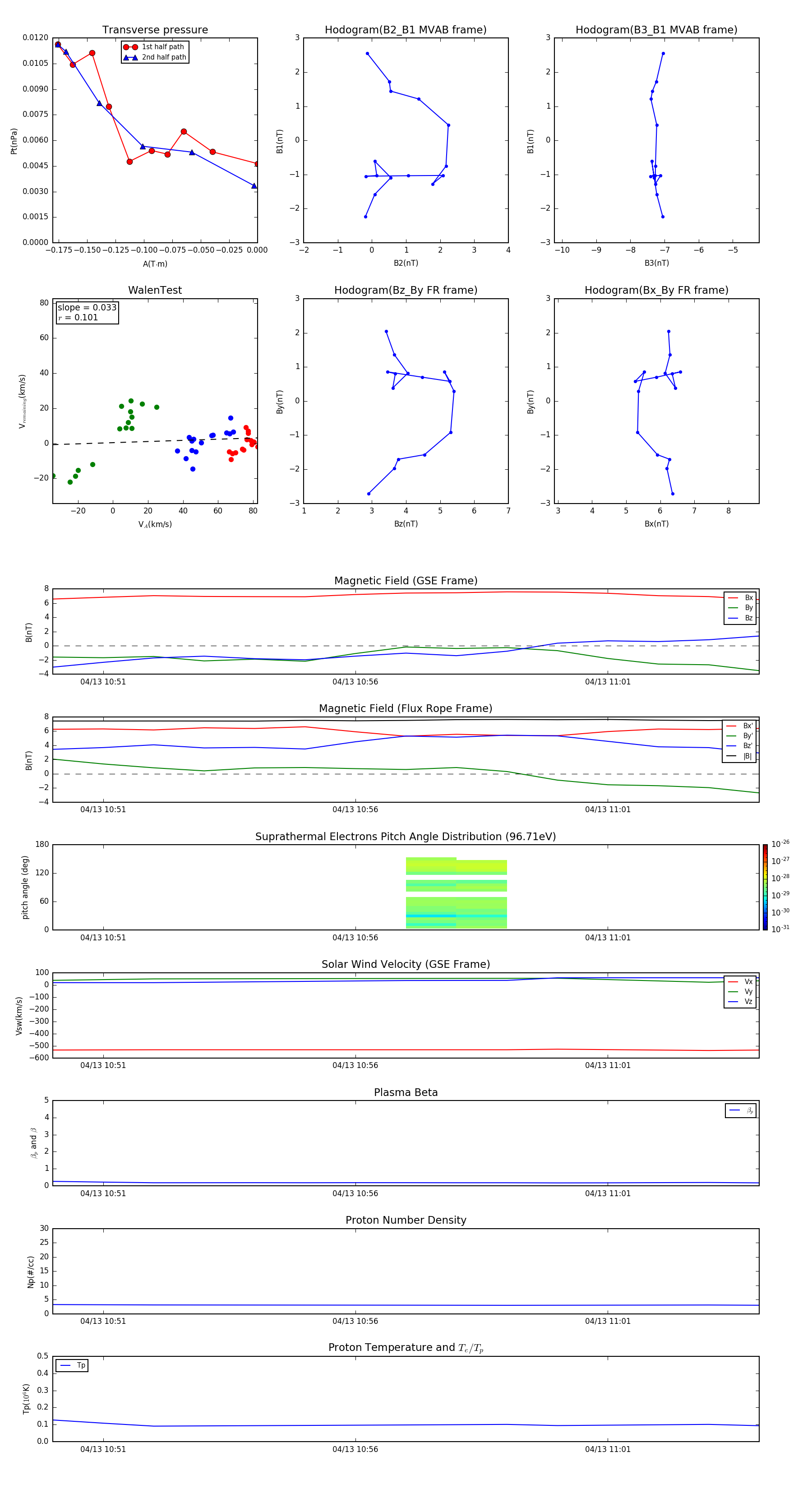Click the 'B3(nT)' x-axis label
This screenshot has width=812, height=1489.
pyautogui.click(x=656, y=263)
